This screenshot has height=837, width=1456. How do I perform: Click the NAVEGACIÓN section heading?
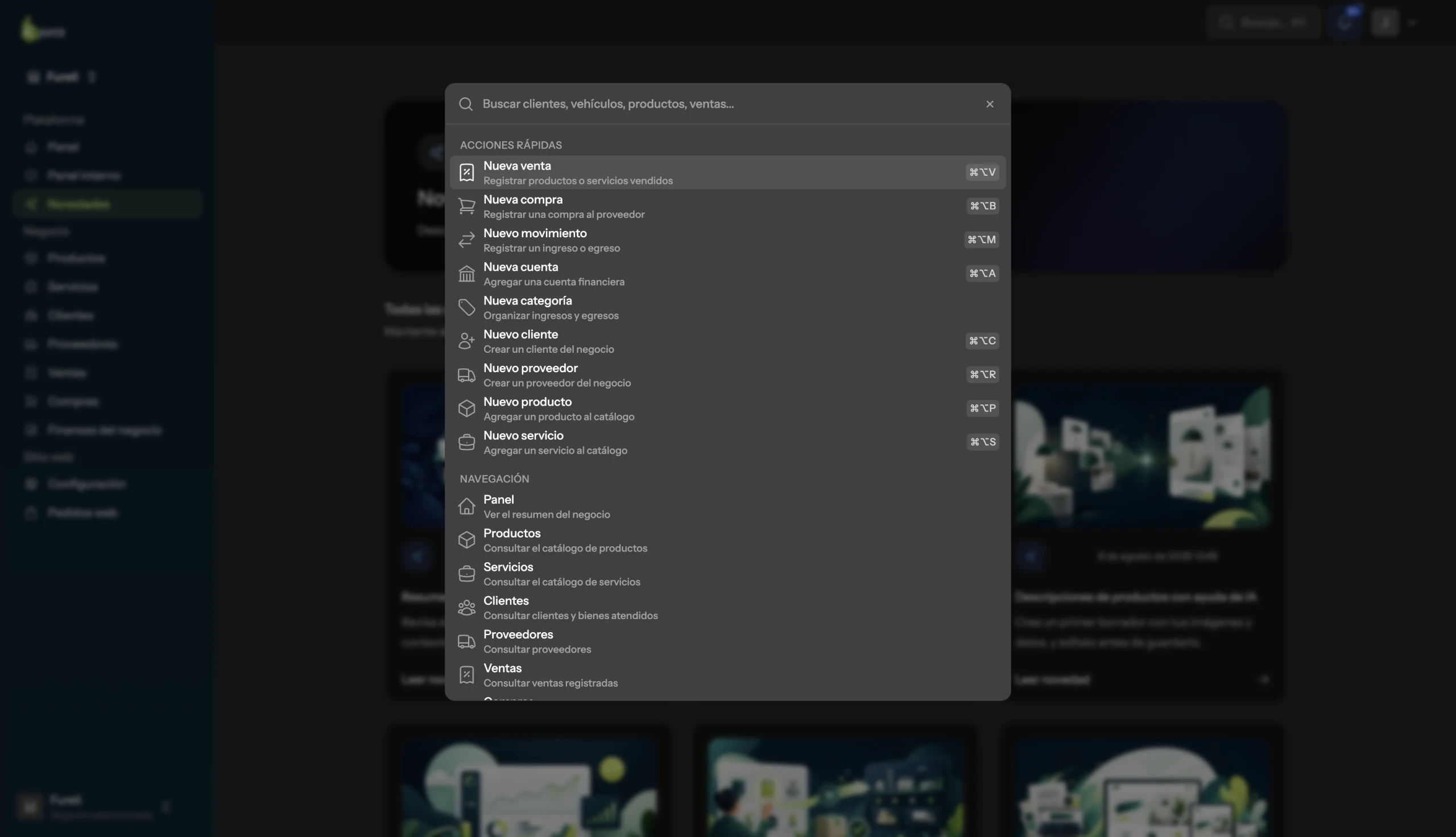tap(494, 479)
